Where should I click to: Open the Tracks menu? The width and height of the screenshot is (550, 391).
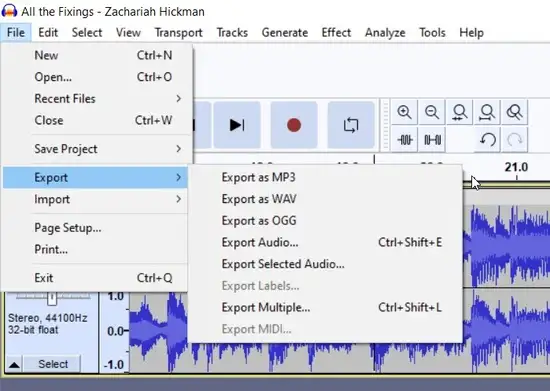click(x=232, y=33)
